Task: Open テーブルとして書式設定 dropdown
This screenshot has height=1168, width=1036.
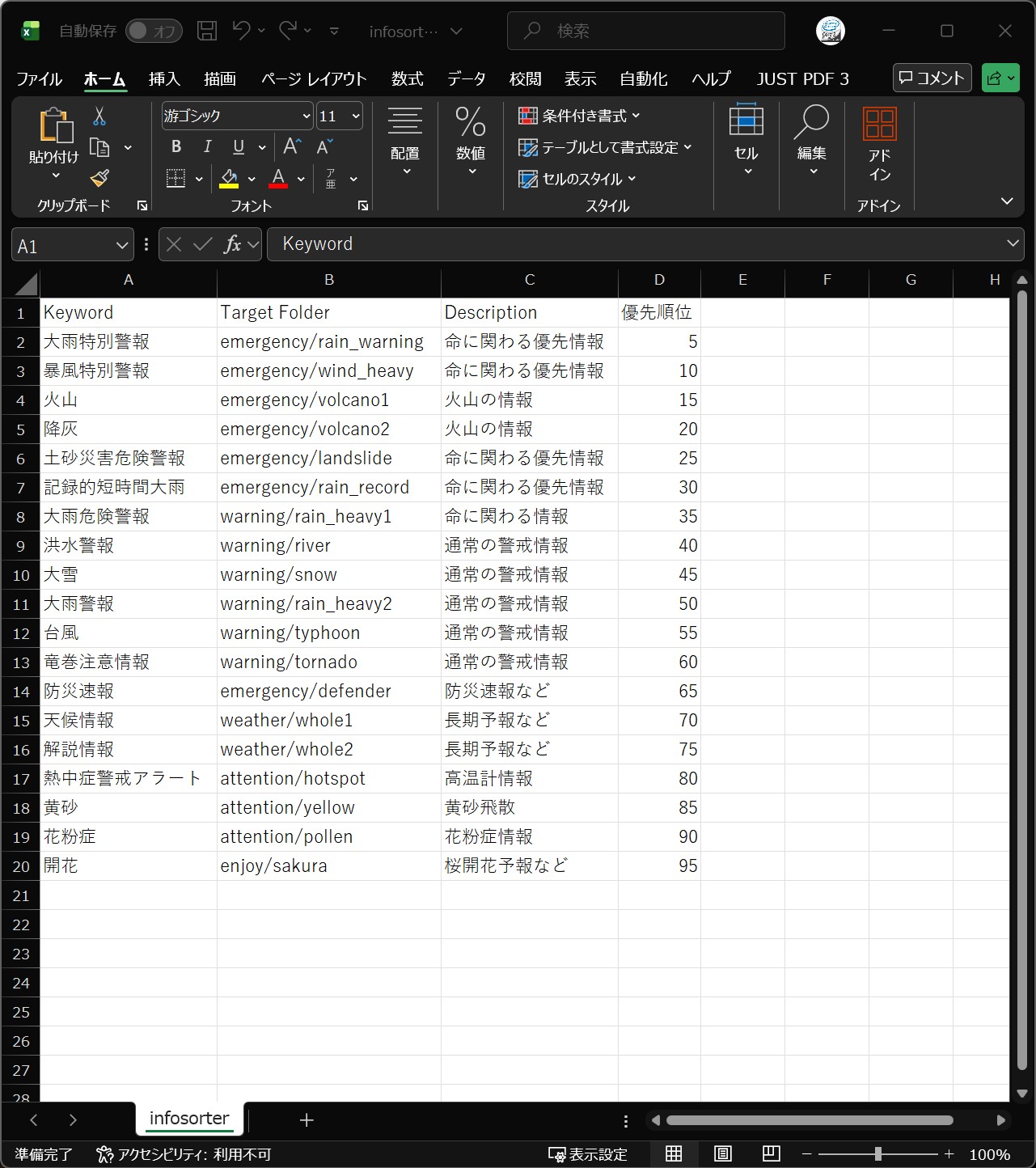Action: pos(605,147)
